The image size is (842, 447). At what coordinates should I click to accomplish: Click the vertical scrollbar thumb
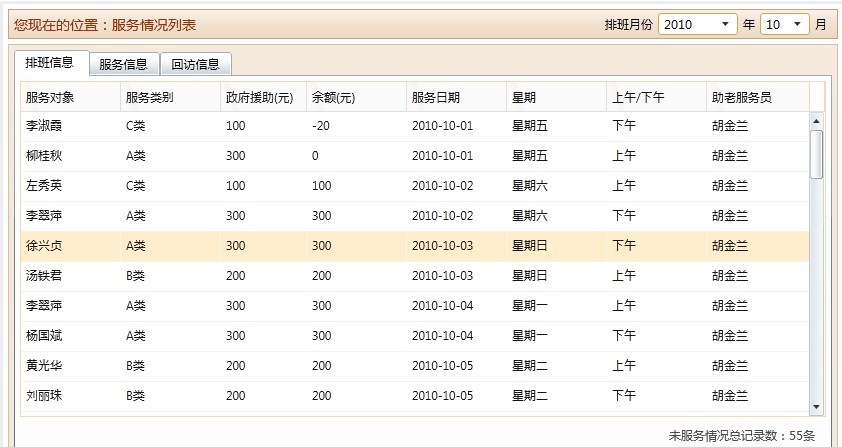tap(816, 154)
